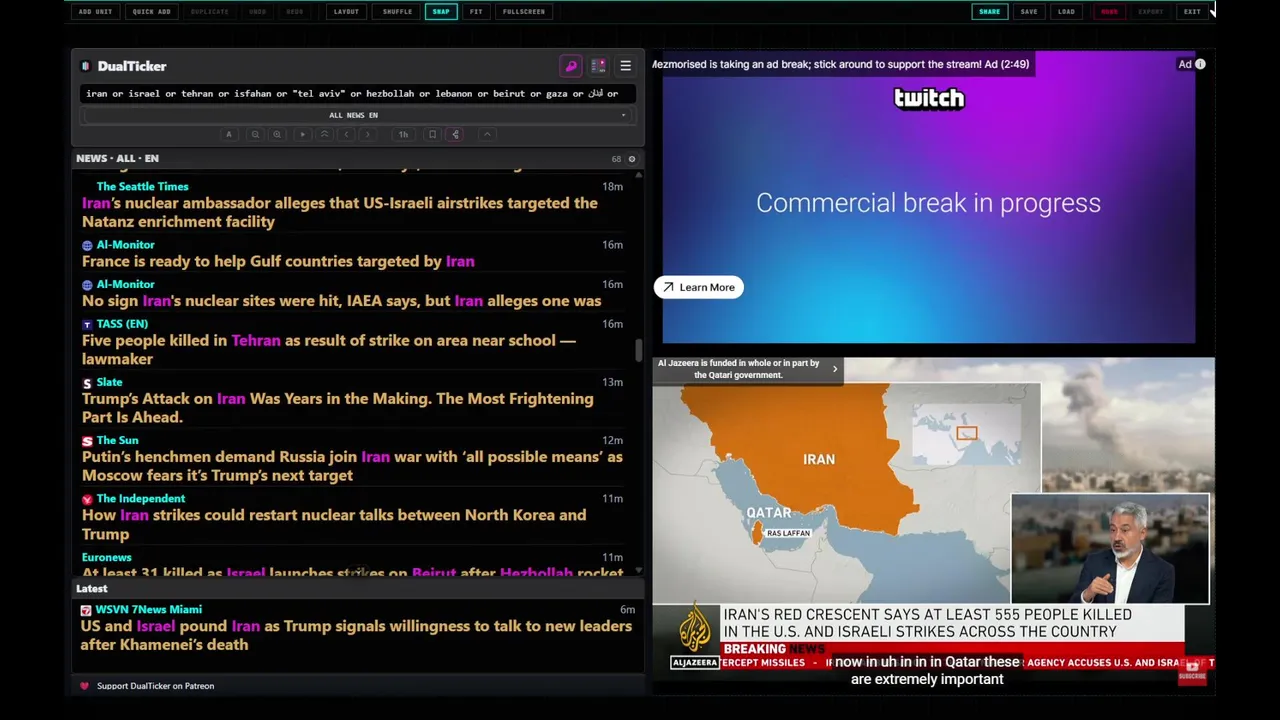Click the zoom in magnifier icon

[x=277, y=134]
